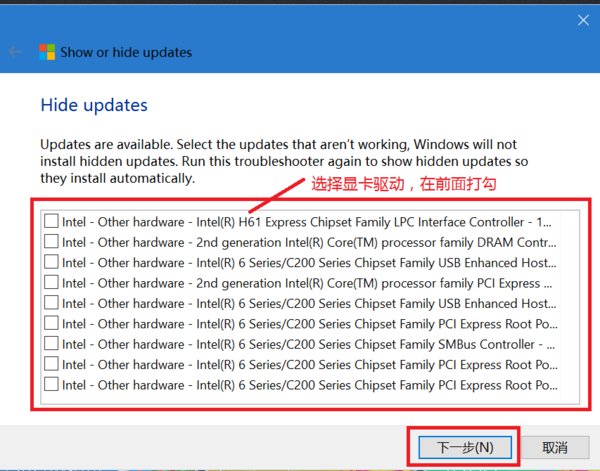Select the row text 'H61 Express Chipset Family LPC Interface Controller'

click(x=381, y=222)
